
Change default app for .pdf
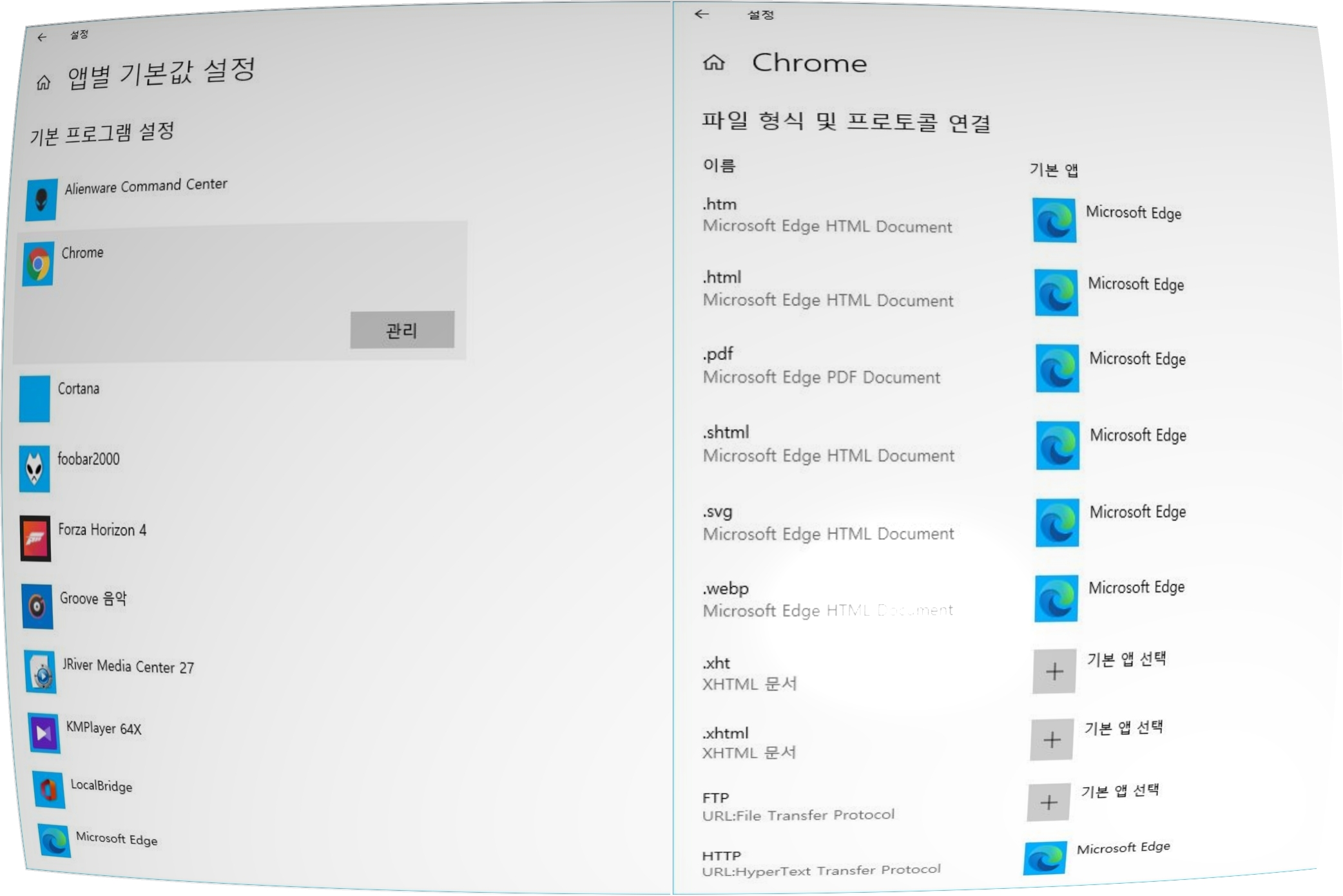coord(1058,368)
